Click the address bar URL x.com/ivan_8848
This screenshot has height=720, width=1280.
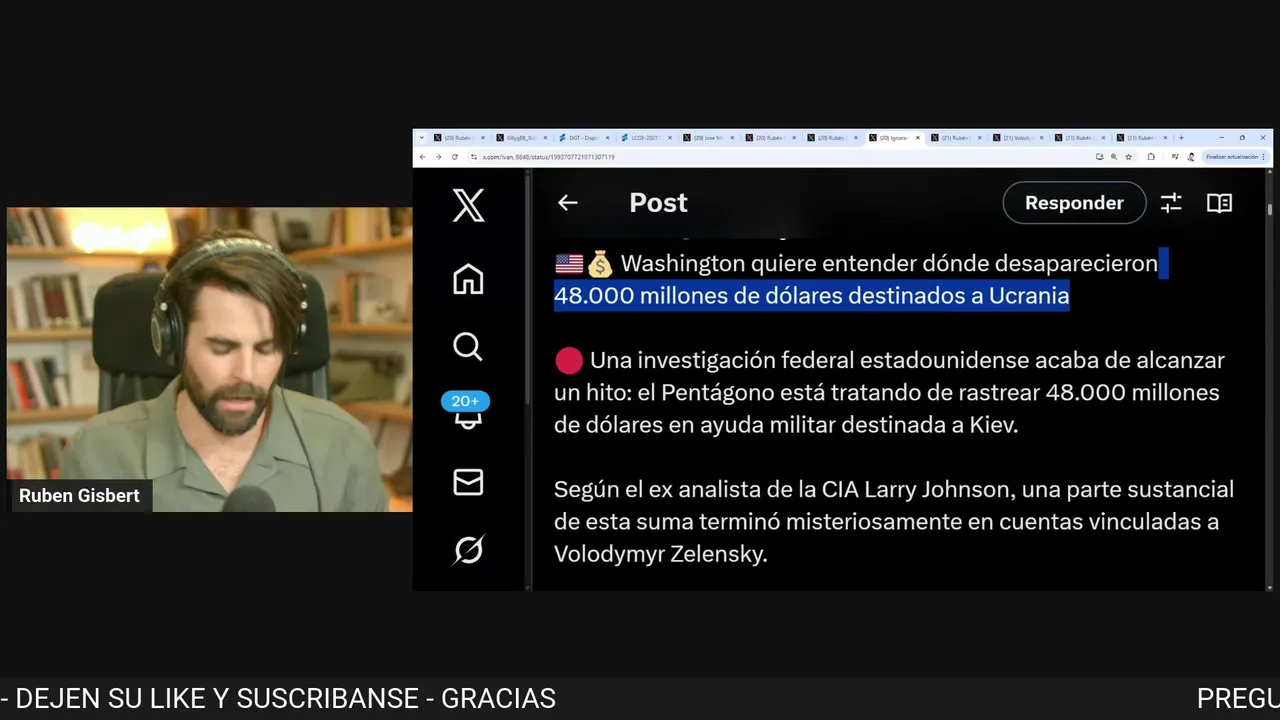(548, 157)
